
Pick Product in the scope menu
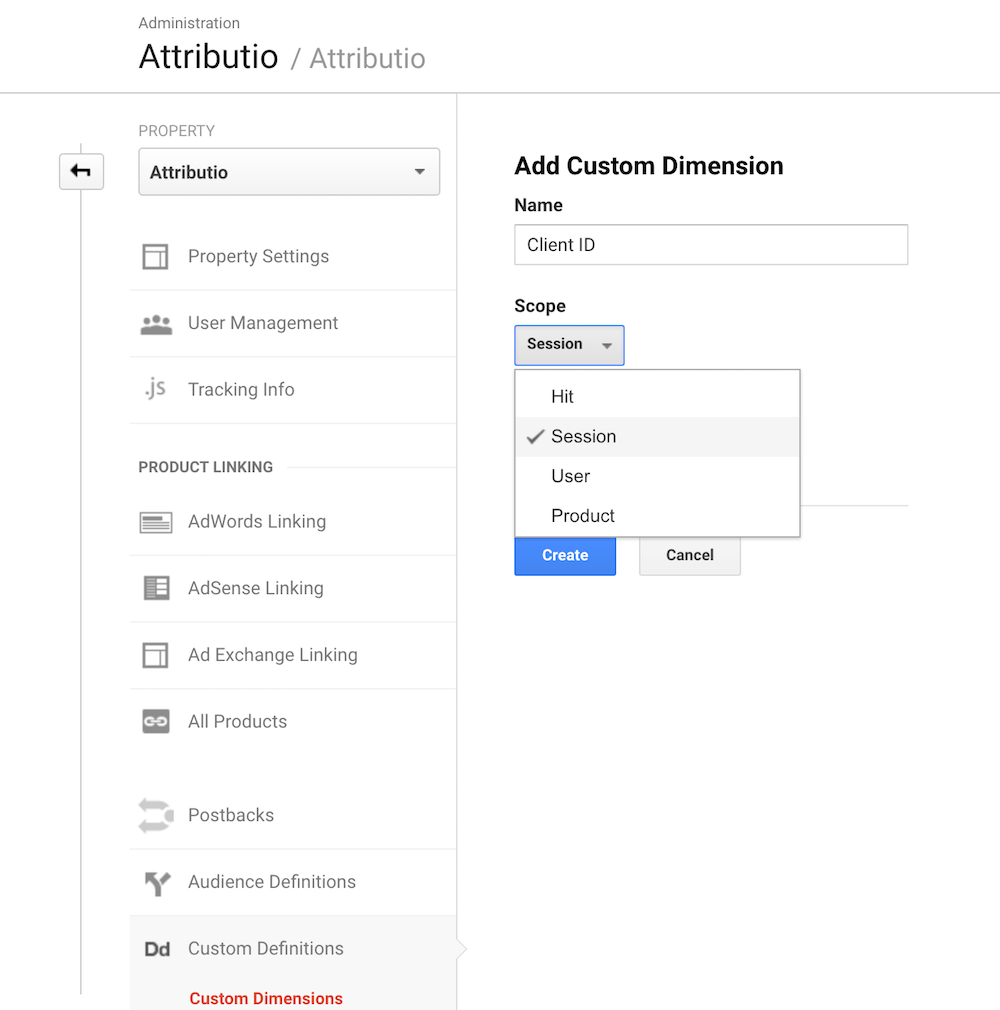[582, 516]
